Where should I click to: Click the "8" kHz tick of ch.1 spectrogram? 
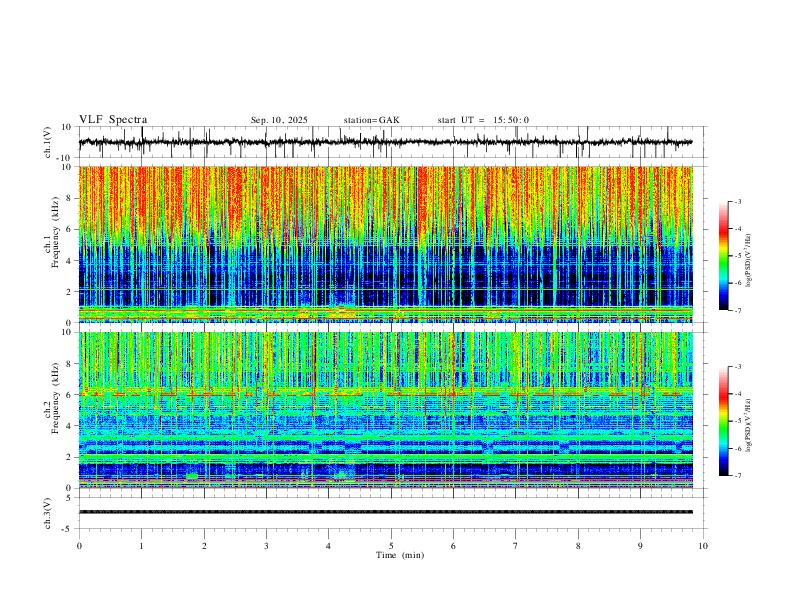click(x=69, y=198)
